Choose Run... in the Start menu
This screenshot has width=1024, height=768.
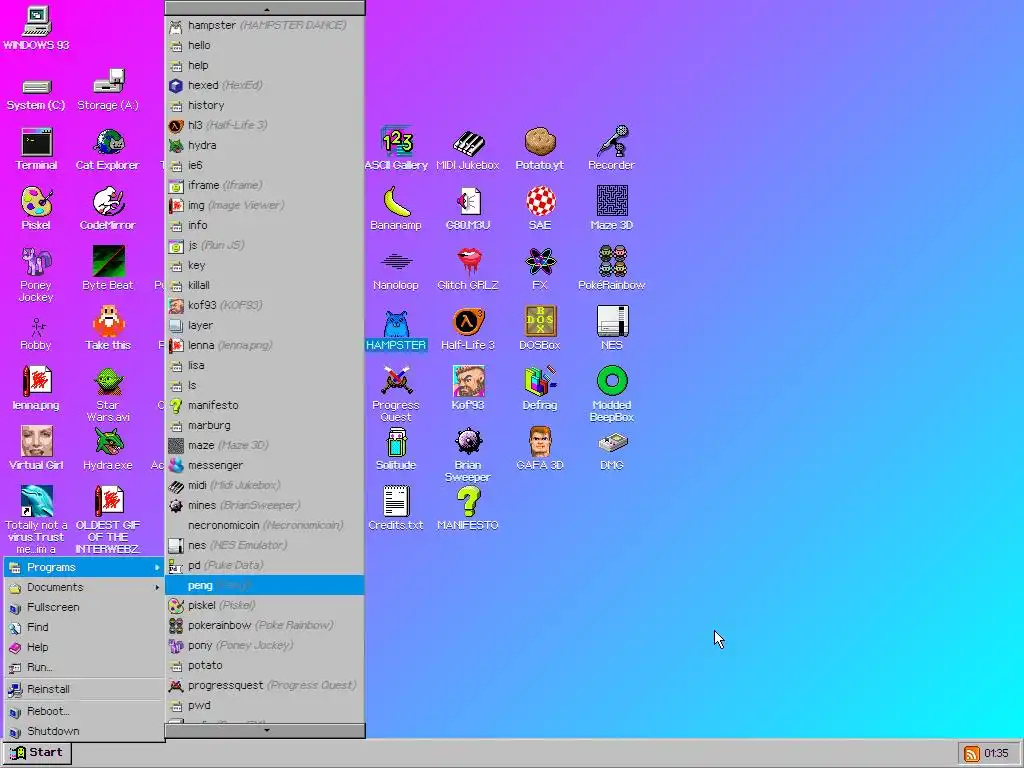[x=84, y=667]
